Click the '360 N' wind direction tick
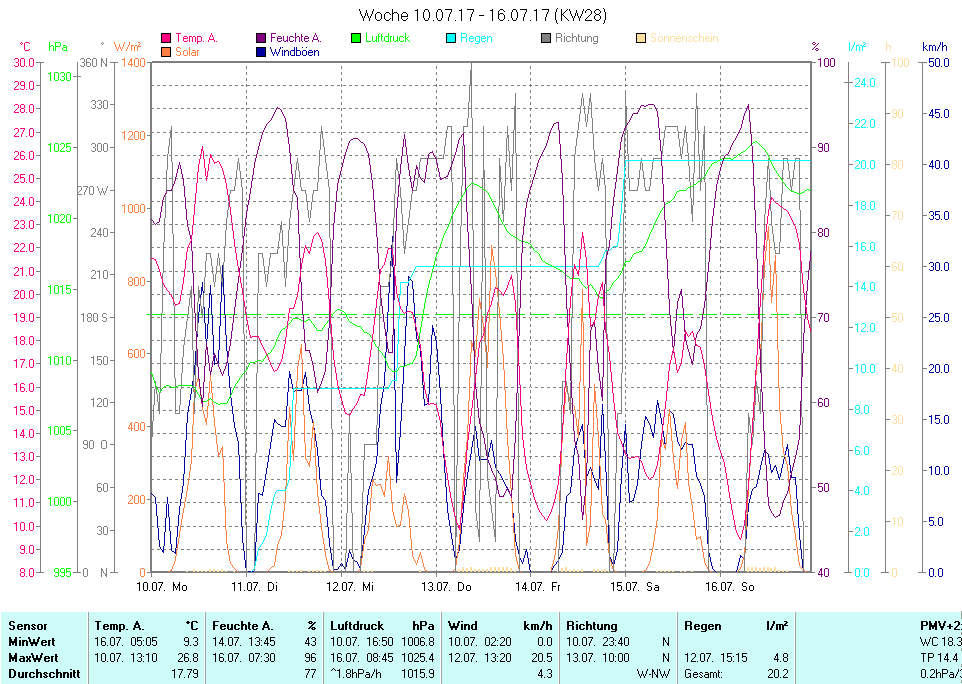This screenshot has height=684, width=962. point(94,63)
